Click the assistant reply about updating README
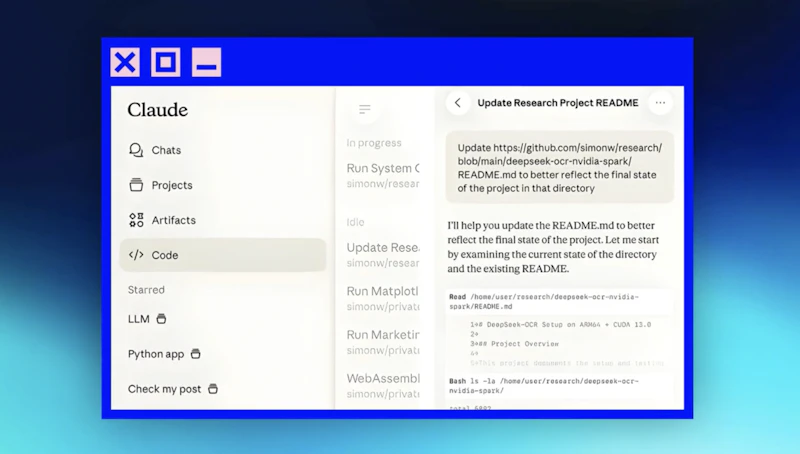Screen dimensions: 800x454 click(x=554, y=247)
